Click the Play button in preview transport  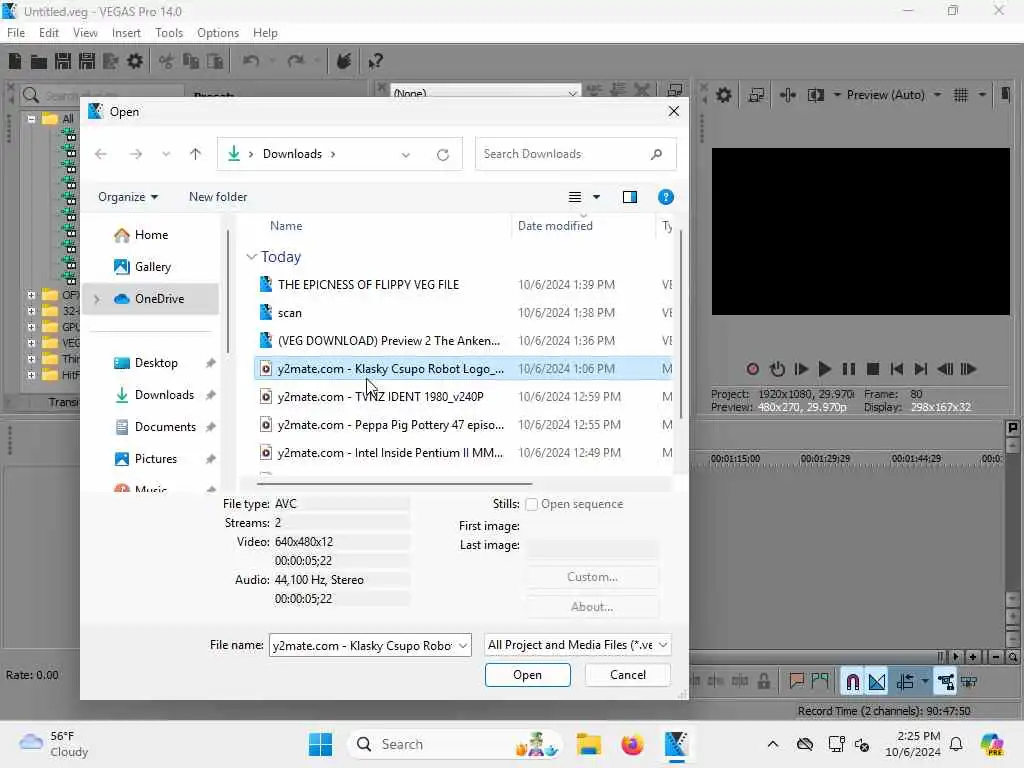point(824,370)
